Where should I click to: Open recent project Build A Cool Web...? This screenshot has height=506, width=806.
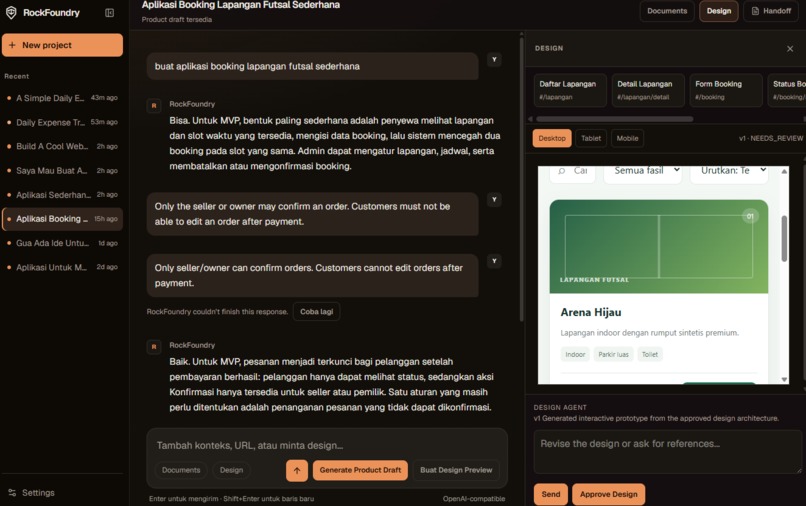pos(62,147)
